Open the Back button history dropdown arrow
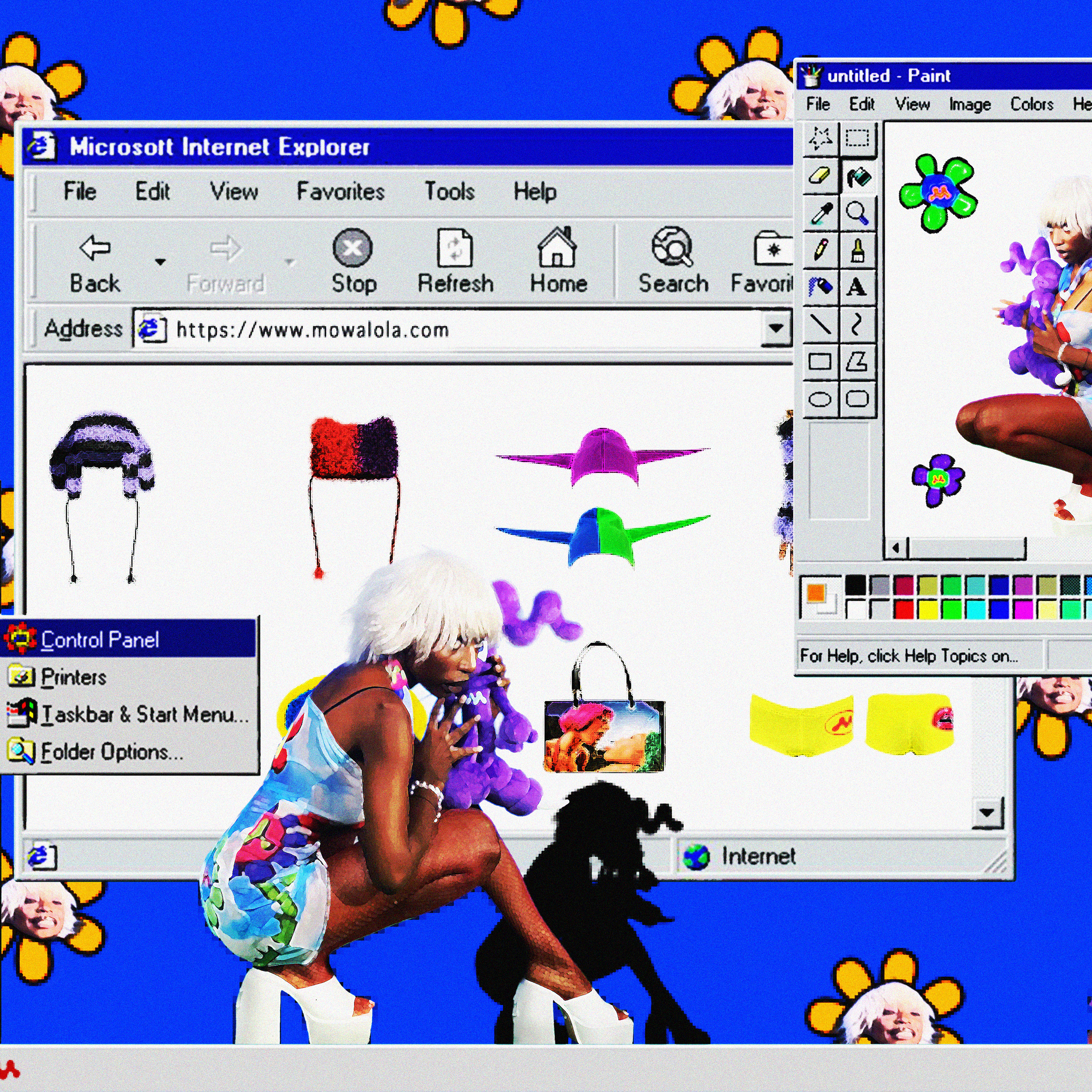 coord(161,262)
